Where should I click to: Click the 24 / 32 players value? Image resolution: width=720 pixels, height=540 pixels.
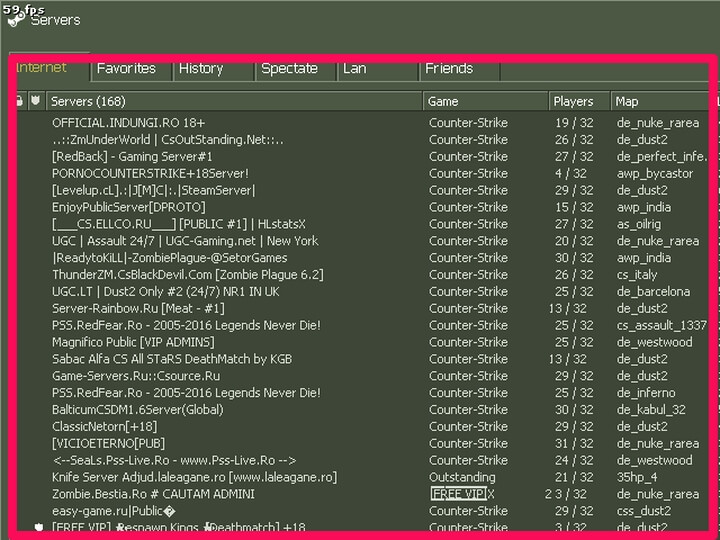(x=574, y=461)
